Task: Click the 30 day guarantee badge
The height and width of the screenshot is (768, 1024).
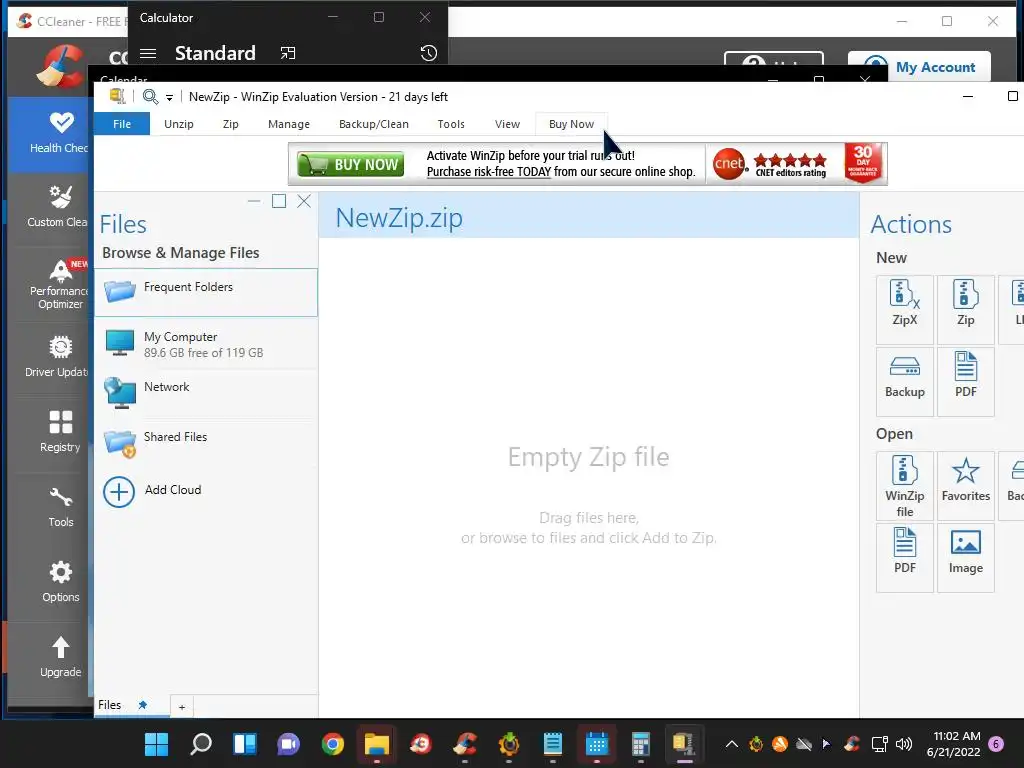Action: click(x=863, y=163)
